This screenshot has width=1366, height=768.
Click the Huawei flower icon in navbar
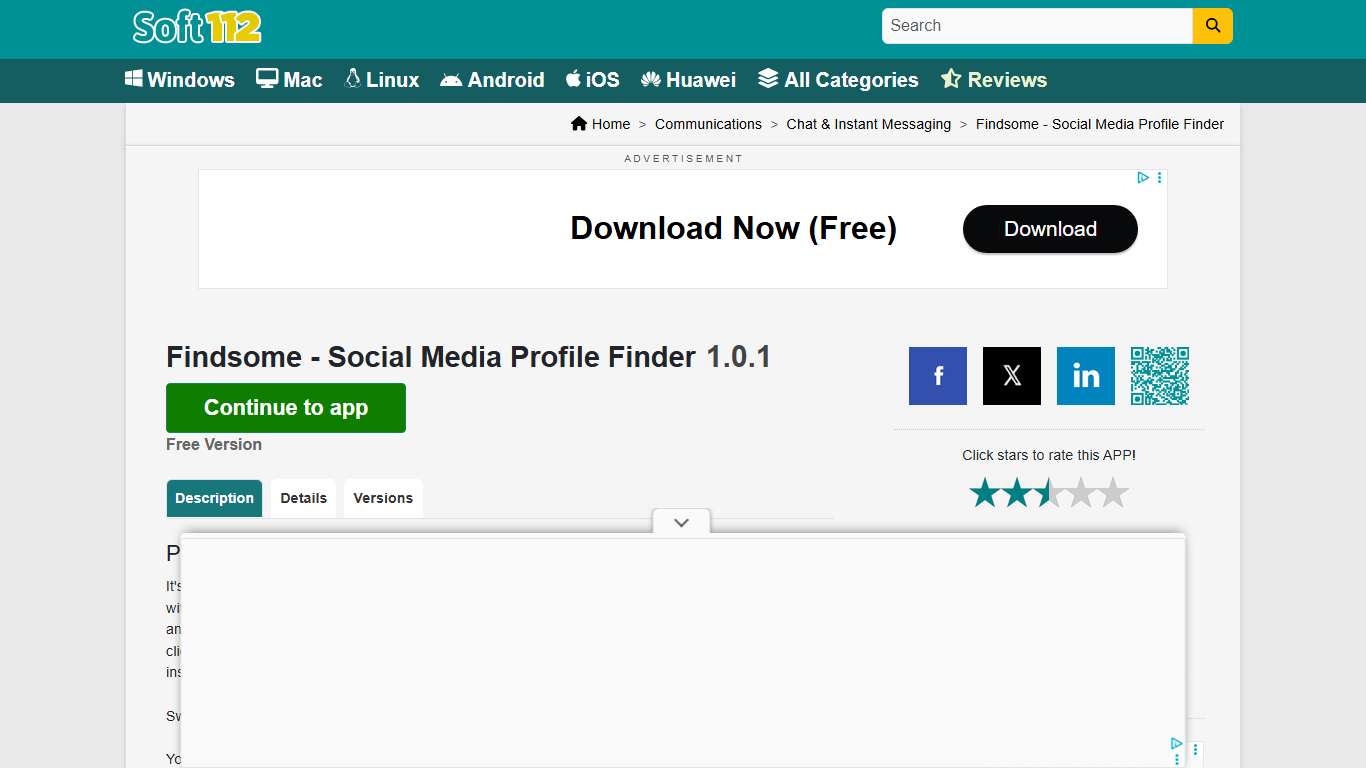[651, 78]
